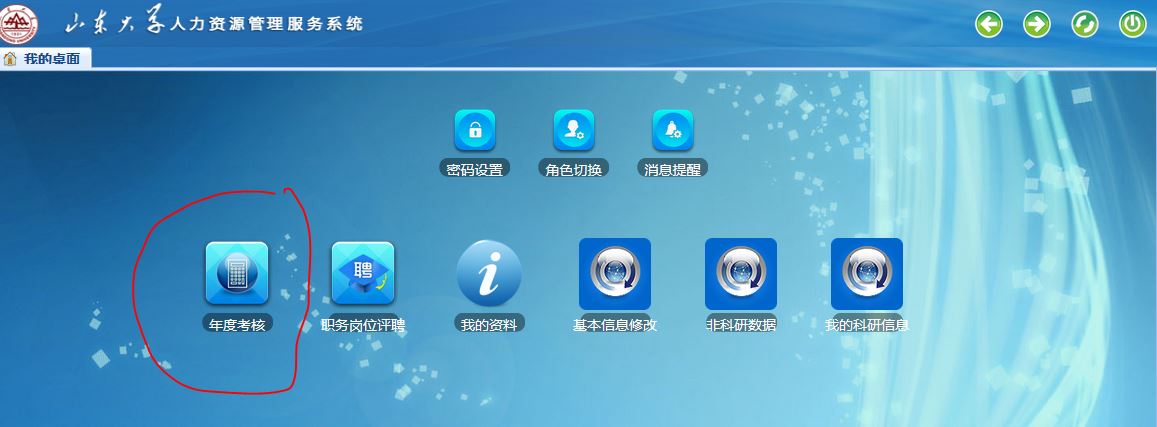Image resolution: width=1157 pixels, height=427 pixels.
Task: Launch the 非科研数据 icon
Action: coord(741,273)
